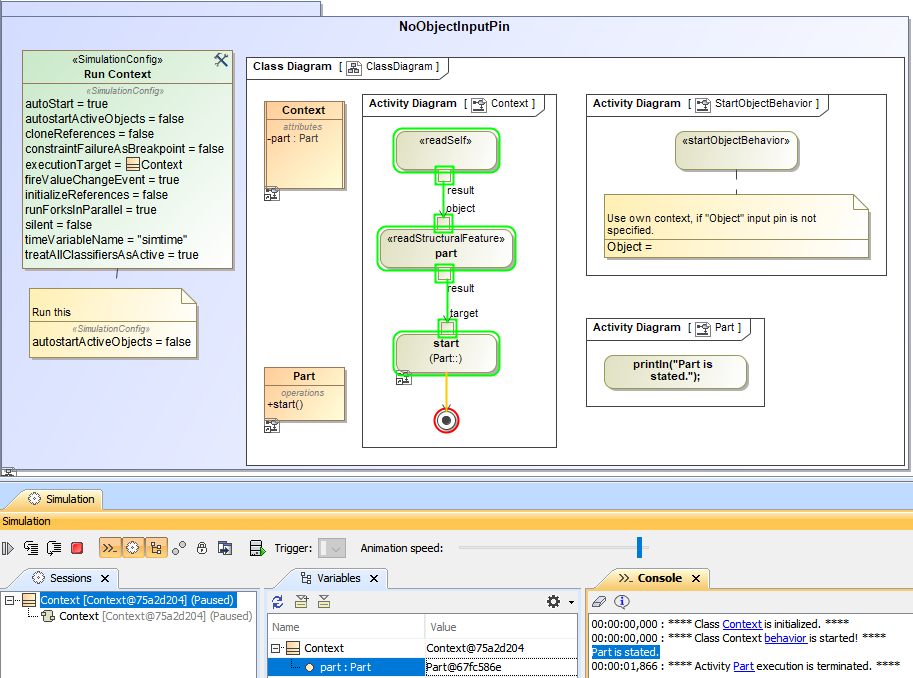The height and width of the screenshot is (678, 913).
Task: Toggle the Sessions pane button in toolbar
Action: tap(132, 548)
